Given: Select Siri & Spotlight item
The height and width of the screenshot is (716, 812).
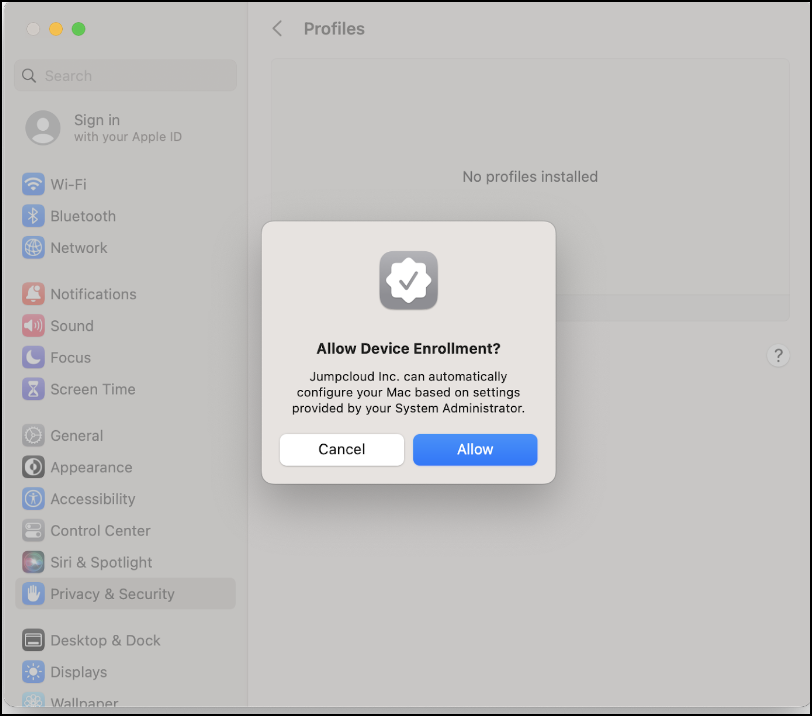Looking at the screenshot, I should [101, 563].
